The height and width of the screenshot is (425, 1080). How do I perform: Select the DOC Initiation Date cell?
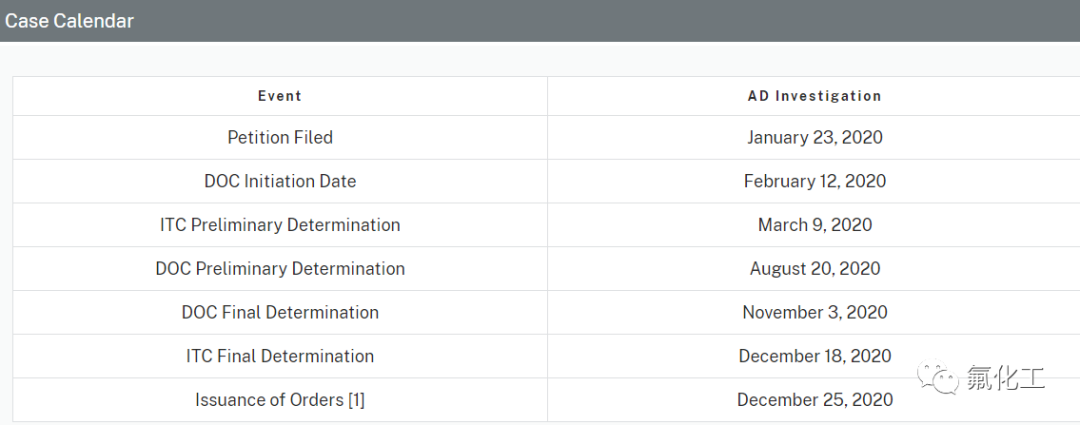click(x=280, y=181)
